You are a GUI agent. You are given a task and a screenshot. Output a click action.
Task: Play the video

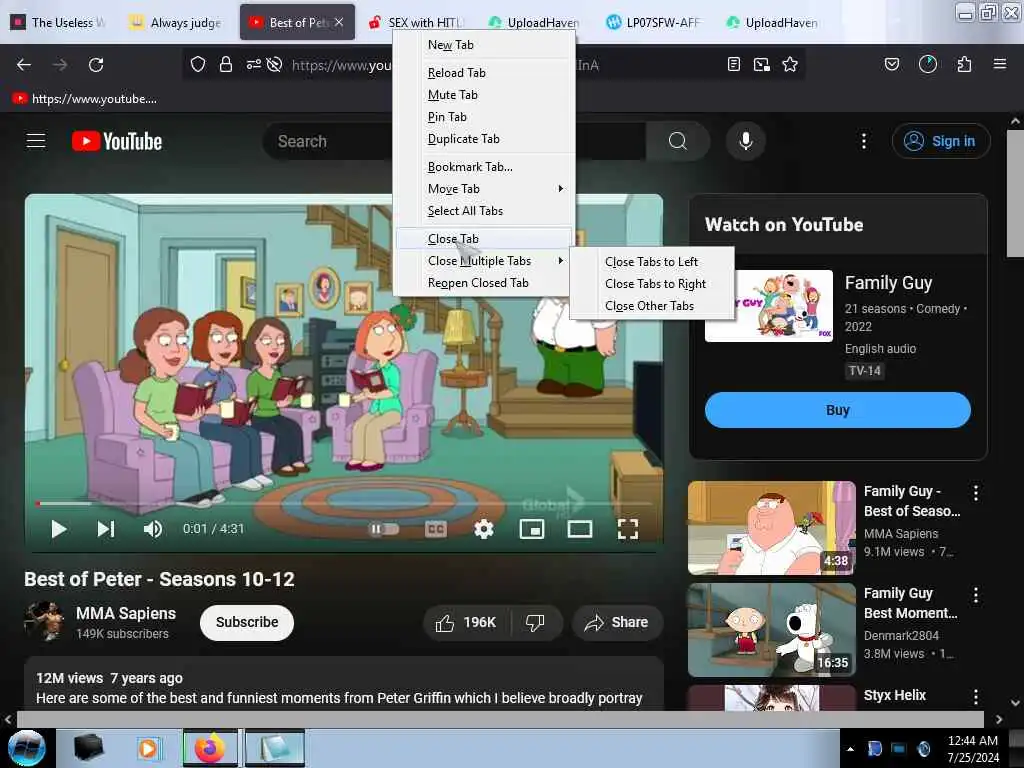click(59, 529)
